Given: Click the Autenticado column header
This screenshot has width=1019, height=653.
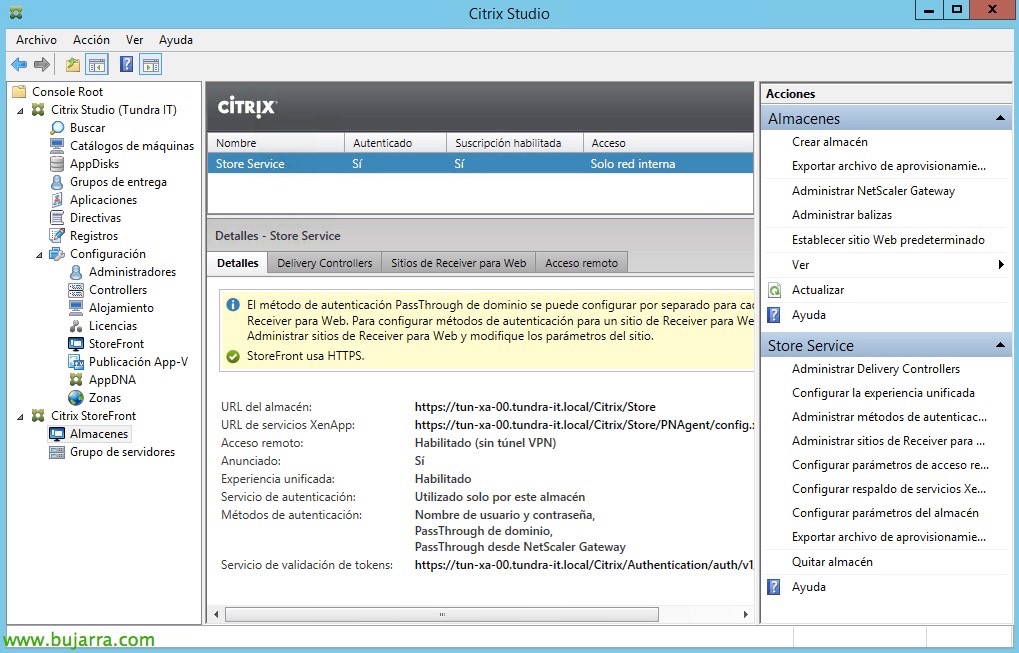Looking at the screenshot, I should 395,143.
